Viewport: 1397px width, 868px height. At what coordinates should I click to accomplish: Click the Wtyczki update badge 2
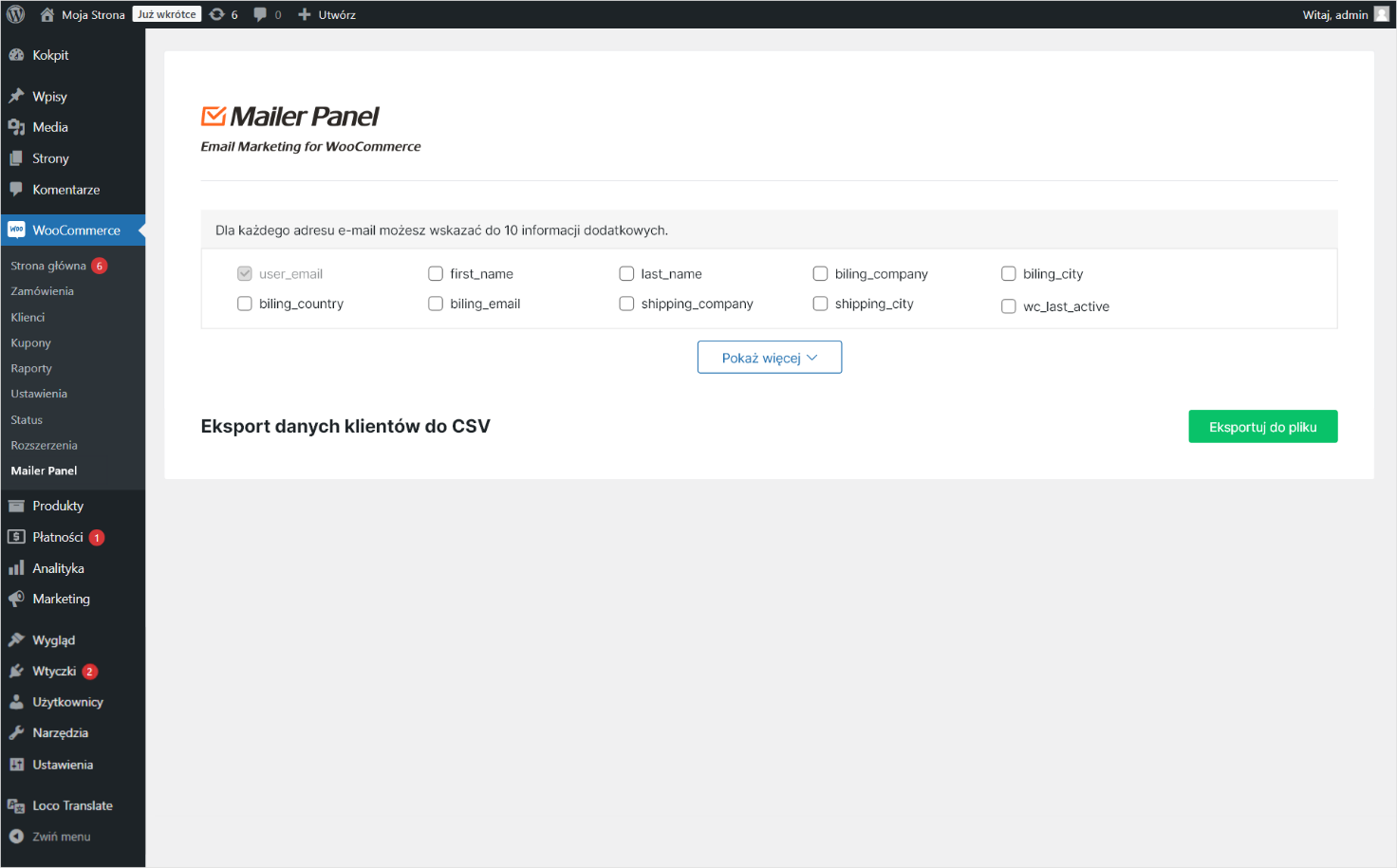point(90,672)
